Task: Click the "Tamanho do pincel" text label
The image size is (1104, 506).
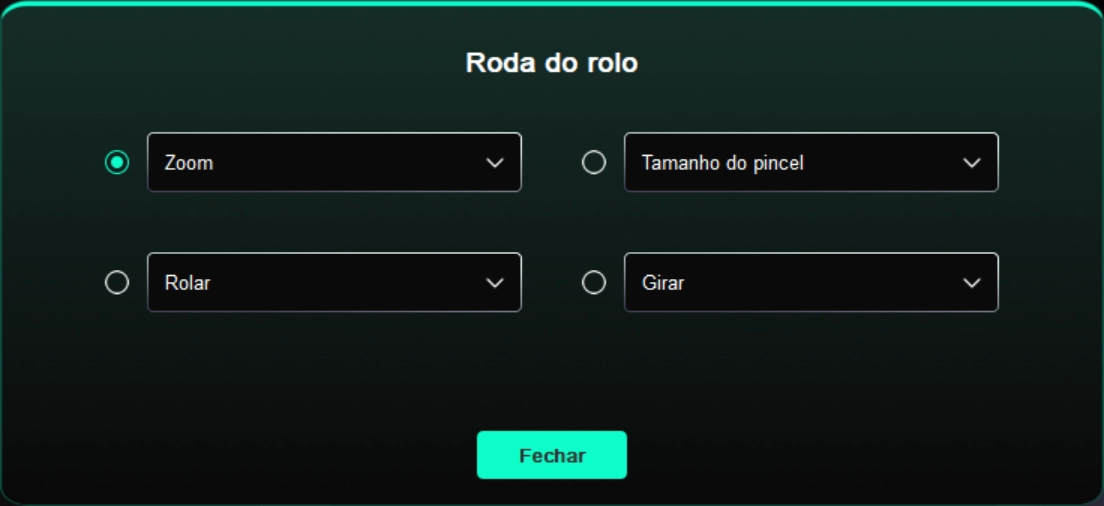Action: click(x=722, y=163)
